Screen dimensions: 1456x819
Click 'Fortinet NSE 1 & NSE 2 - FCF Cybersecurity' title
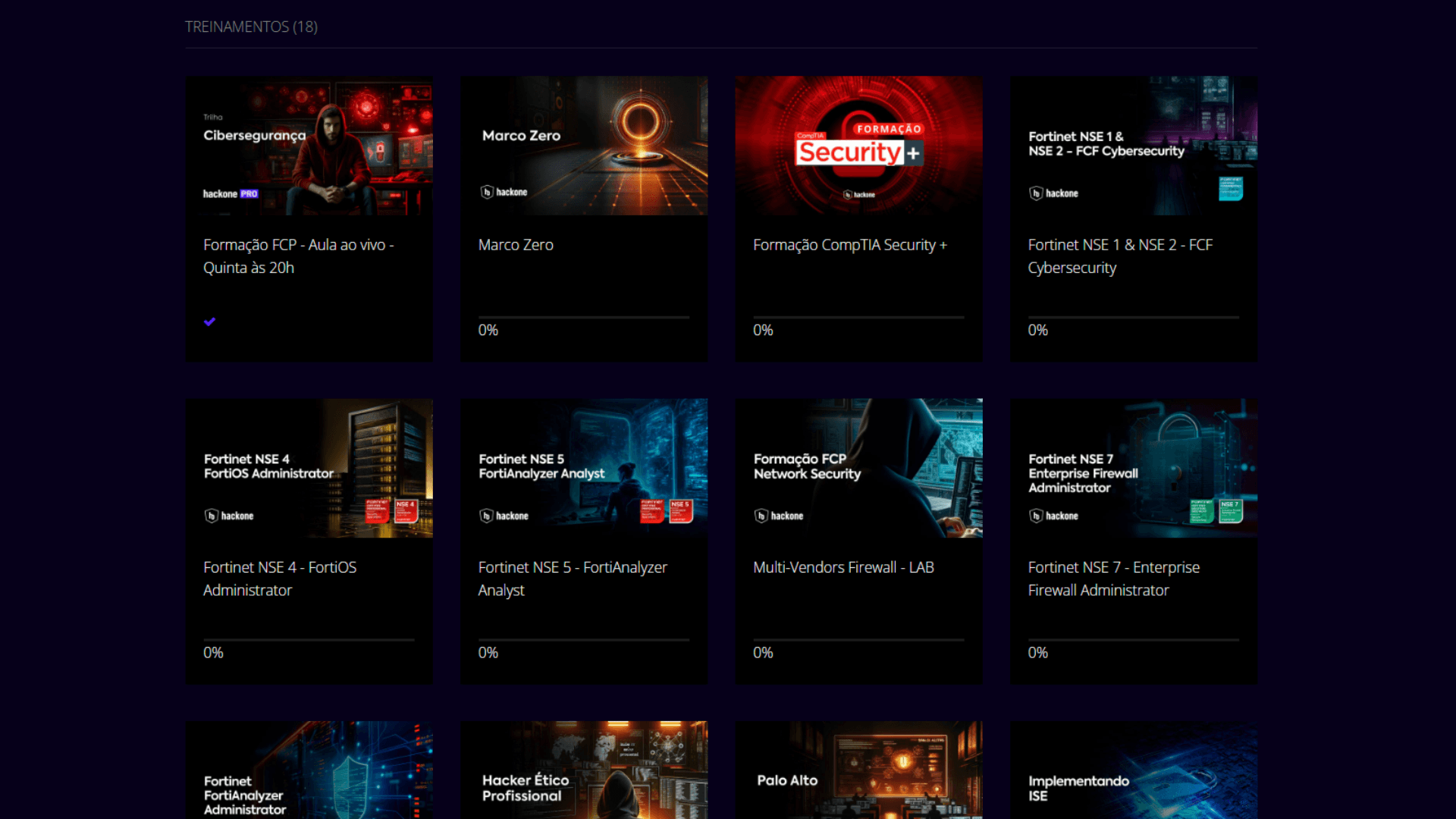pos(1120,256)
